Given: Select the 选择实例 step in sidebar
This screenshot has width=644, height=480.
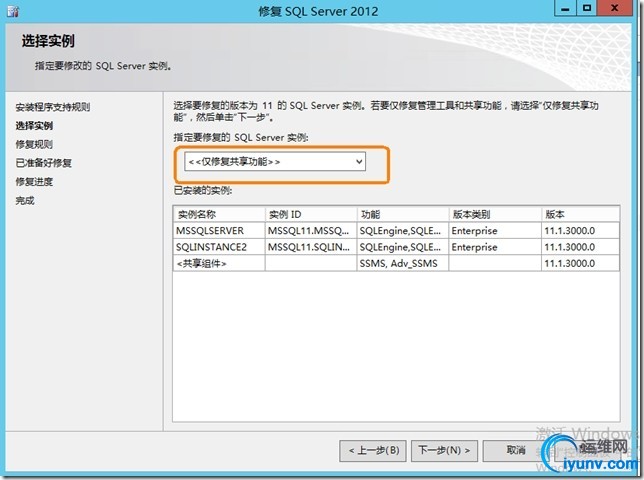Looking at the screenshot, I should (34, 126).
